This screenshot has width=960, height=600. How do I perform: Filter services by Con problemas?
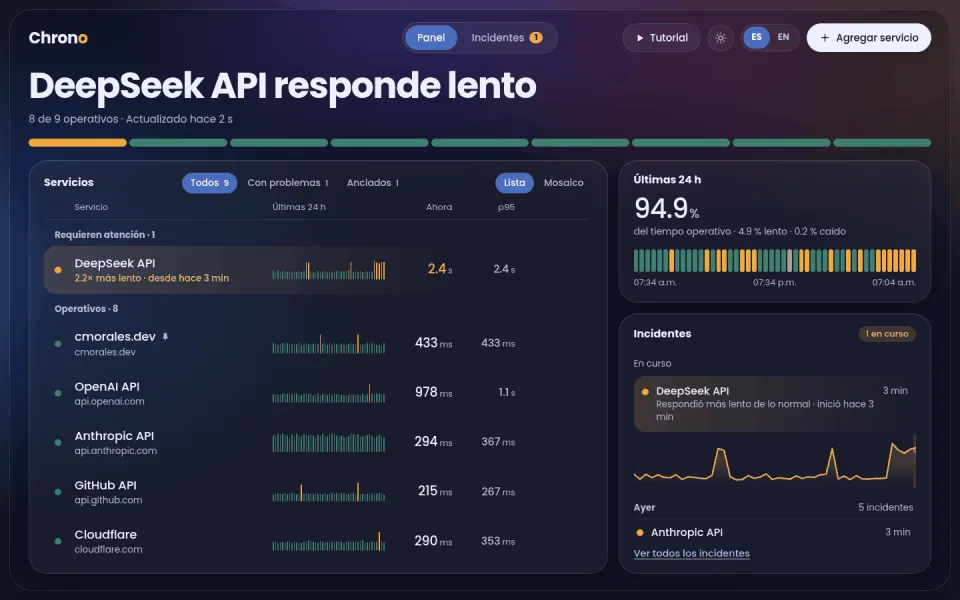point(288,182)
